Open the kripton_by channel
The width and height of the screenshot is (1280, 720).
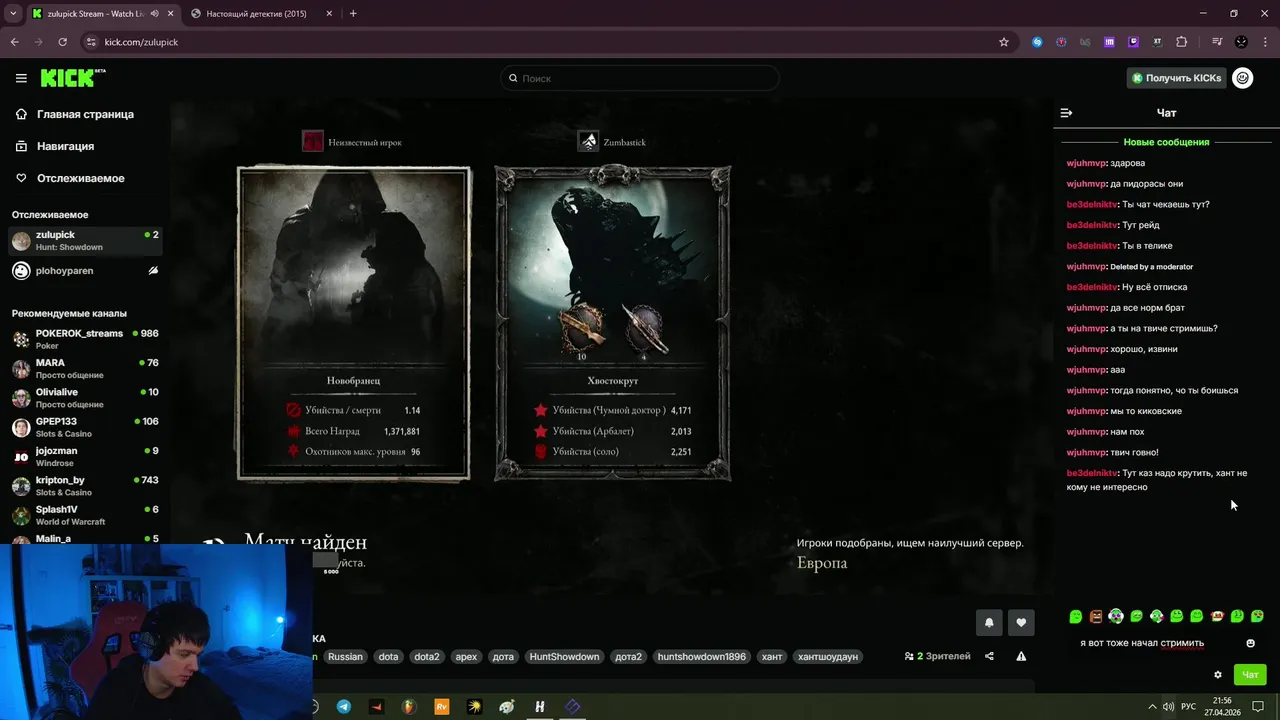[85, 486]
